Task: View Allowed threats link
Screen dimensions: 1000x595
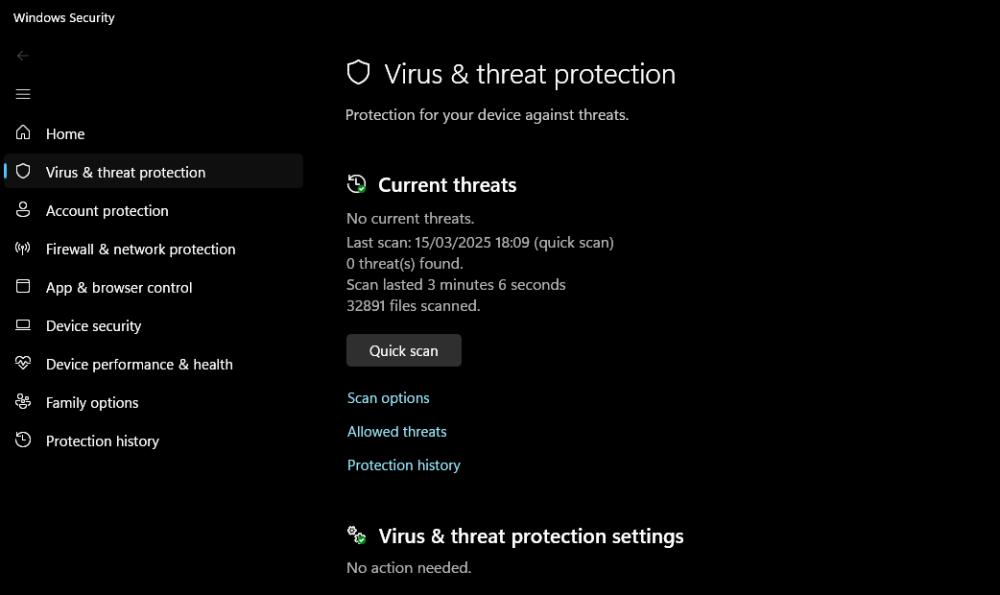Action: pyautogui.click(x=397, y=432)
